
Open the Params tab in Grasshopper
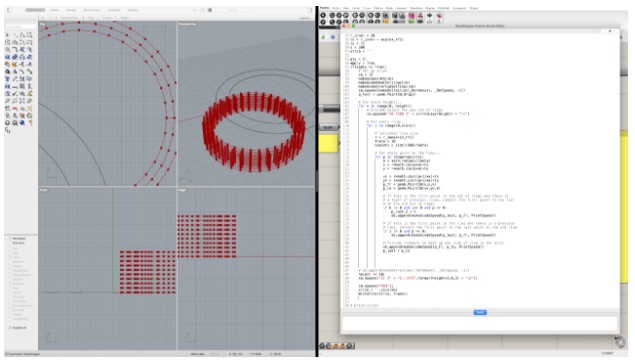tap(325, 8)
